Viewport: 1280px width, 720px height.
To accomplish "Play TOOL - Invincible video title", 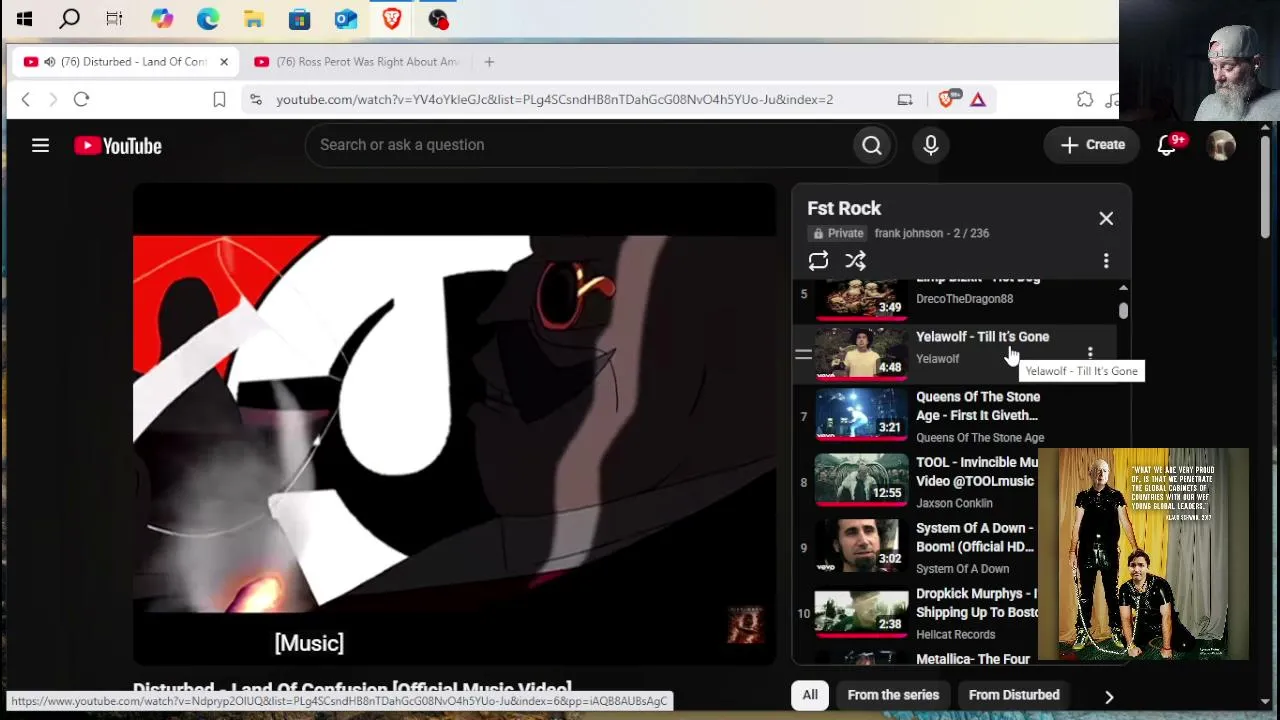I will 977,471.
